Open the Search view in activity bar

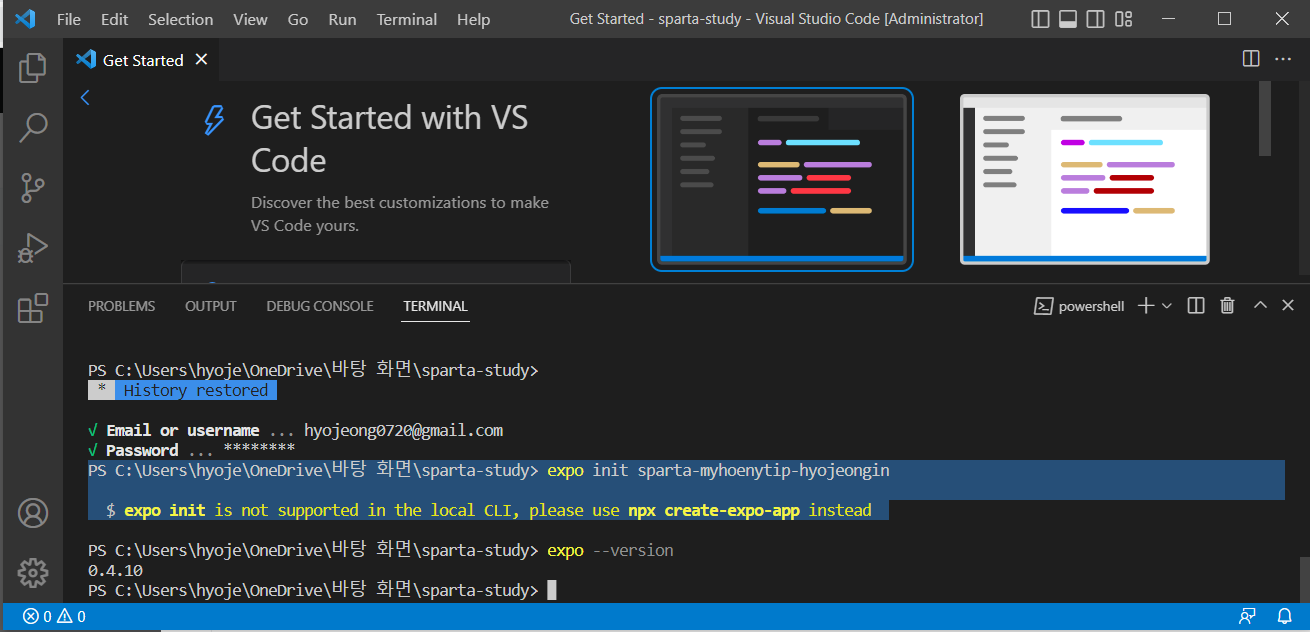point(33,127)
